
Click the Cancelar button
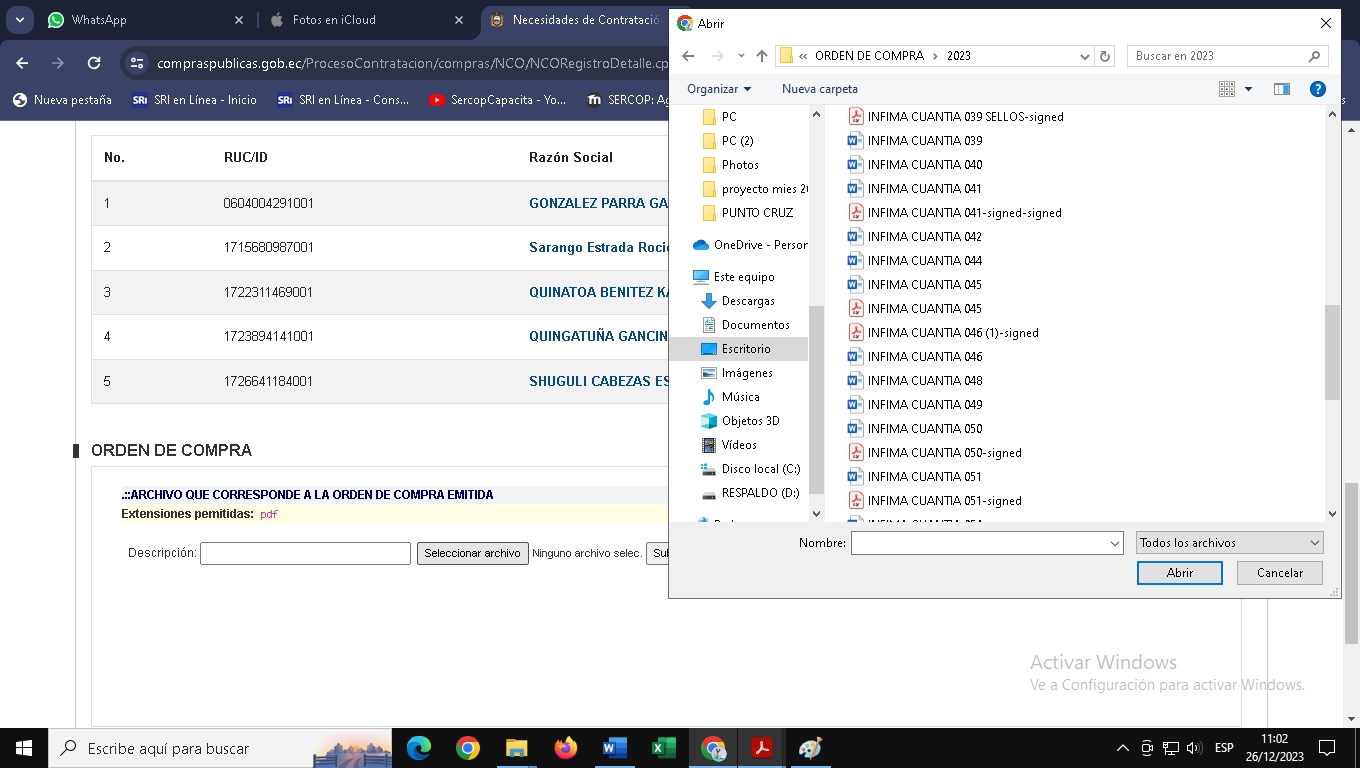pyautogui.click(x=1279, y=573)
